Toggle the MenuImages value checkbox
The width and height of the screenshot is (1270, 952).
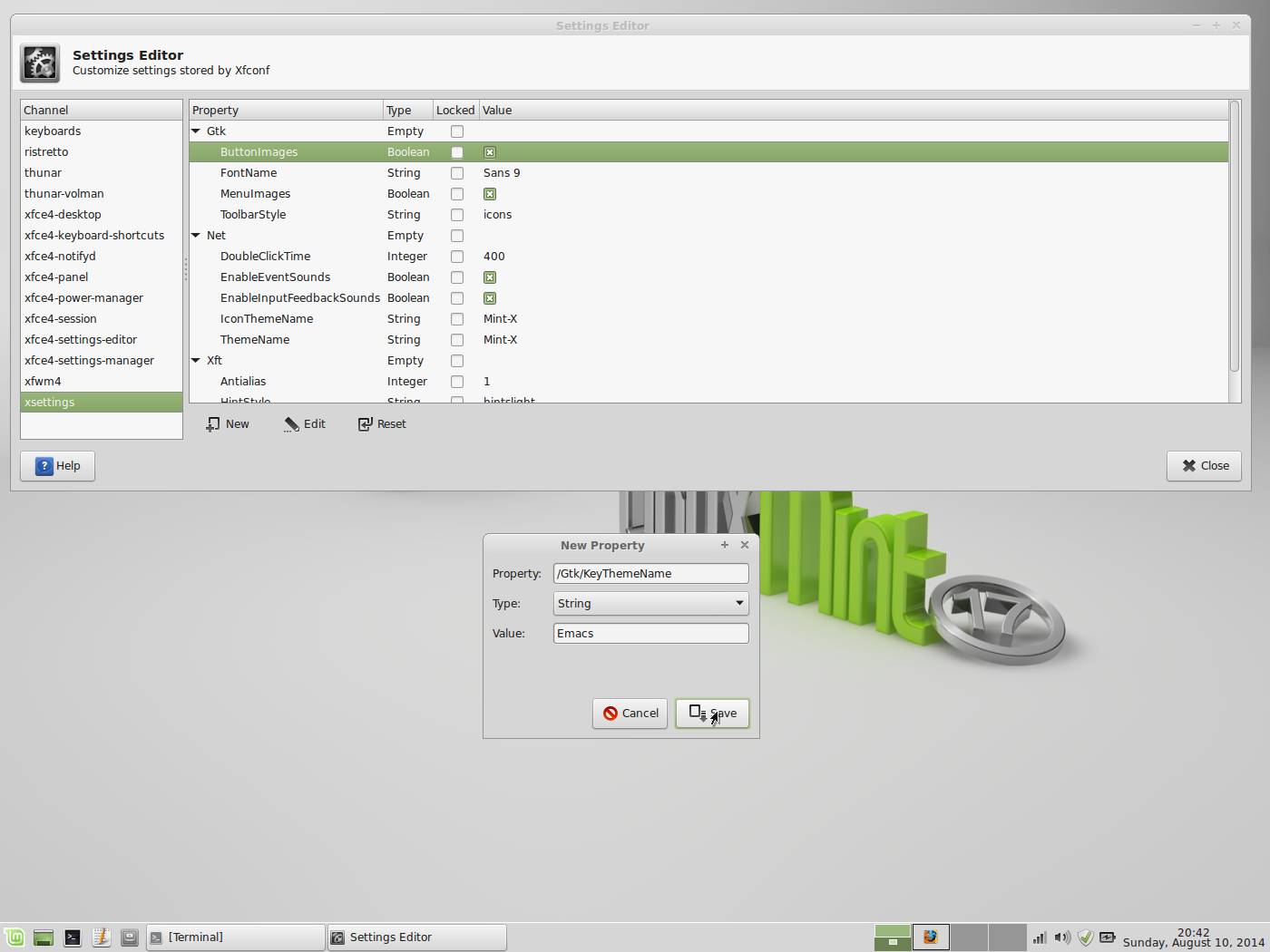point(490,194)
